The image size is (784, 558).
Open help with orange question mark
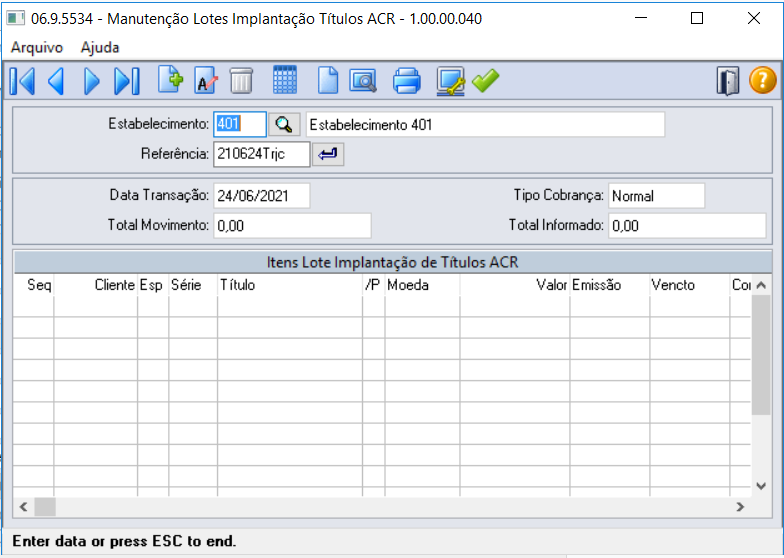(x=762, y=80)
